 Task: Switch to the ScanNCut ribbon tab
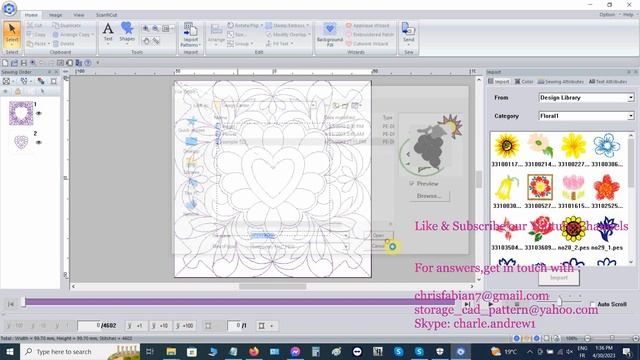[x=107, y=15]
